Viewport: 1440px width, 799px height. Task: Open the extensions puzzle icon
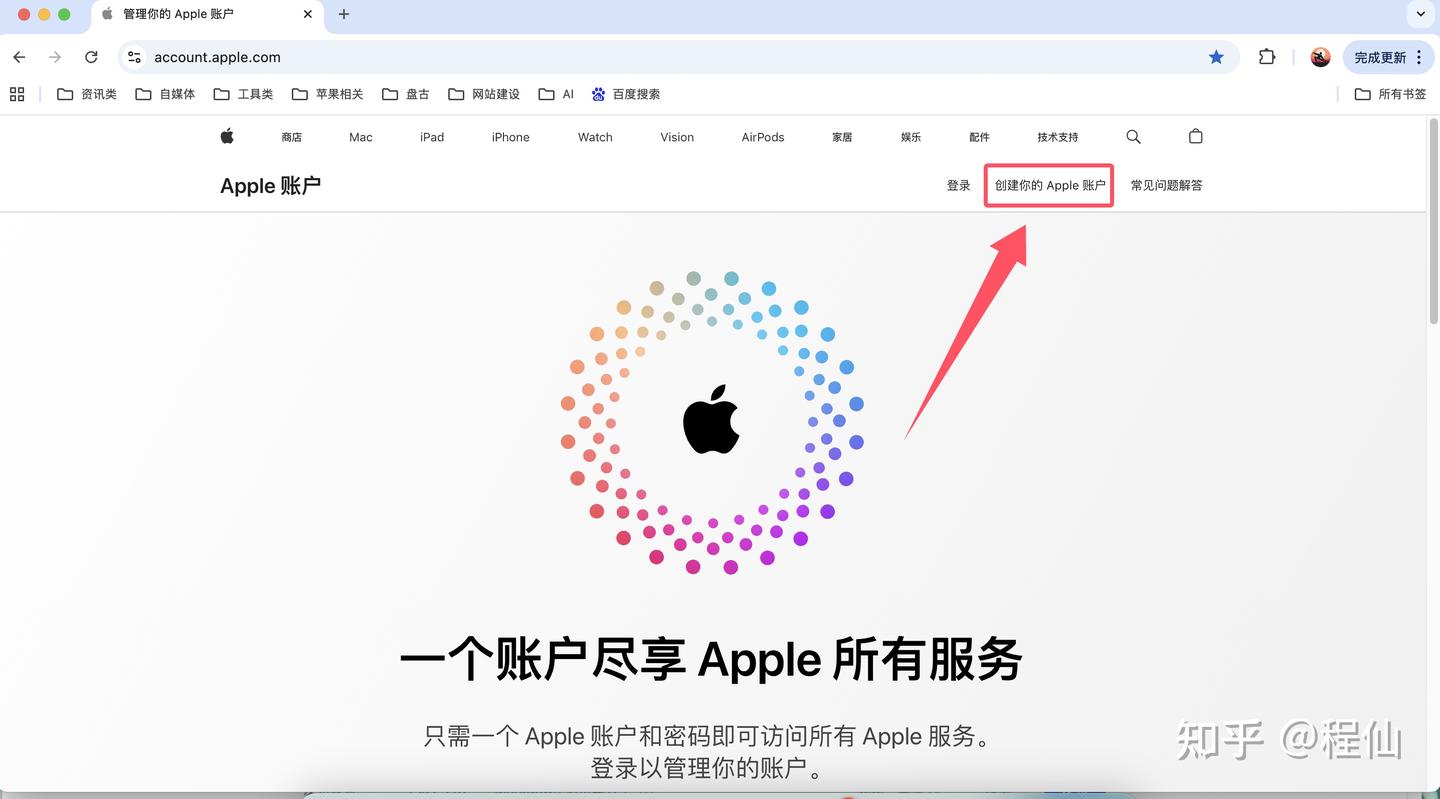[1267, 57]
